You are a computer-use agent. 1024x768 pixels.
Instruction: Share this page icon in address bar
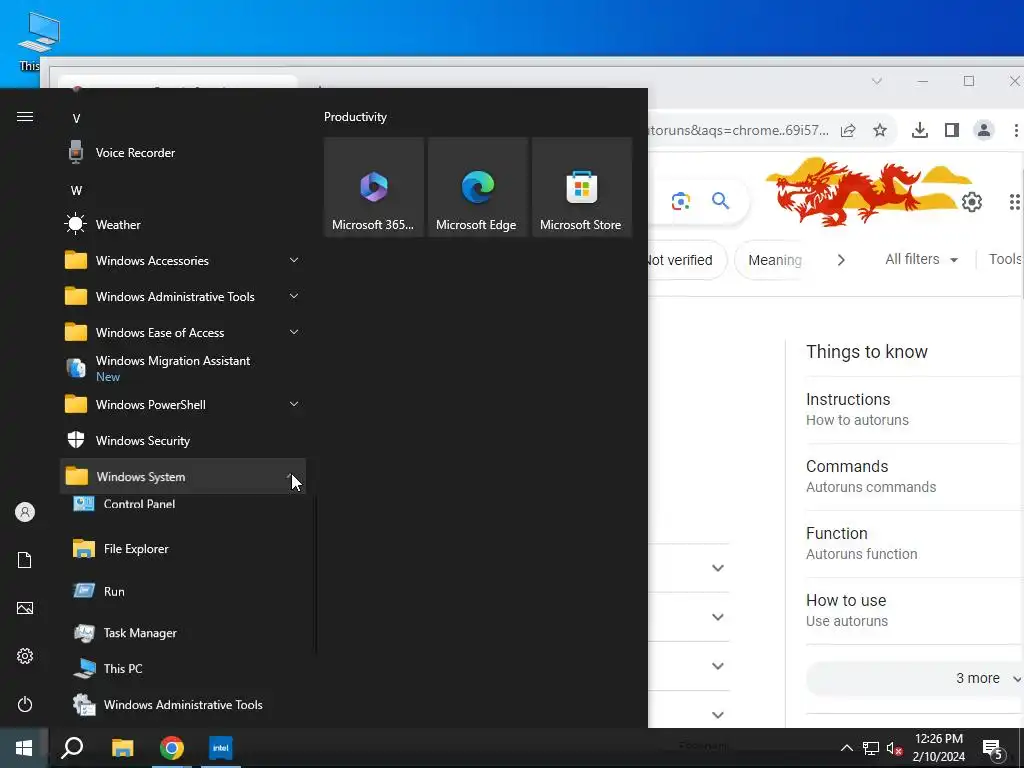848,130
